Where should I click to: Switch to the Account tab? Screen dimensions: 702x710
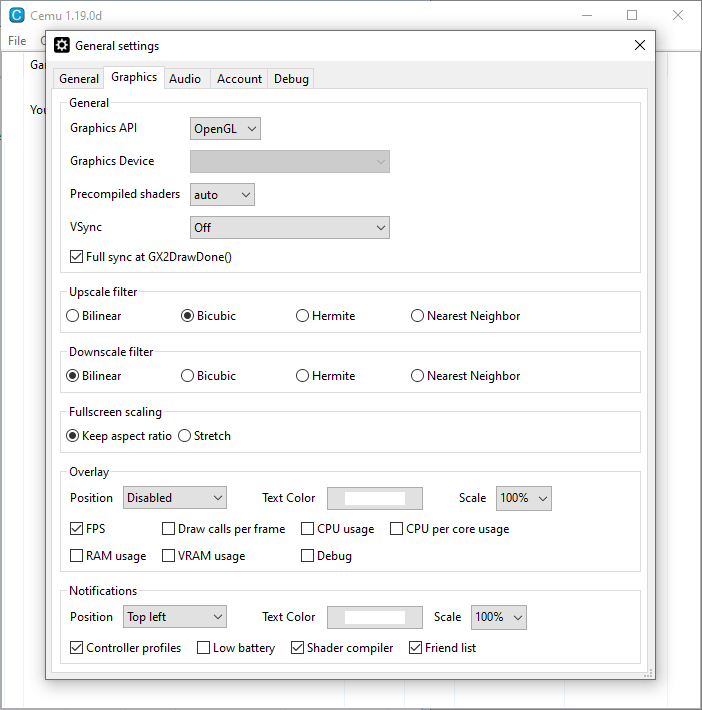[239, 79]
